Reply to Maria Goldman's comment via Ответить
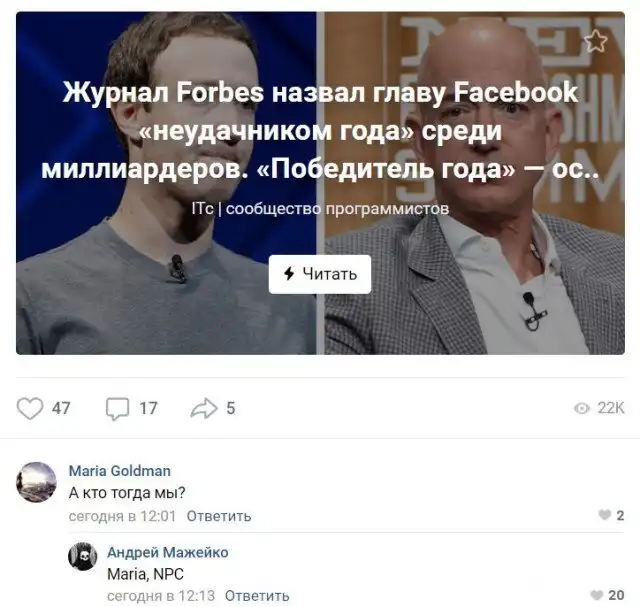640x607 pixels. coord(219,516)
